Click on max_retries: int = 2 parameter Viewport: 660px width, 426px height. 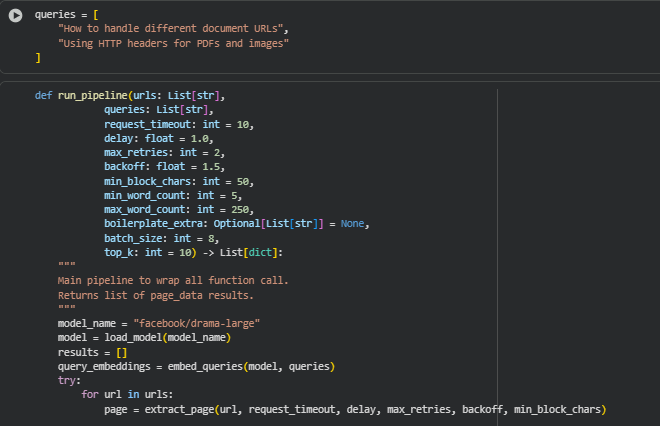coord(164,152)
